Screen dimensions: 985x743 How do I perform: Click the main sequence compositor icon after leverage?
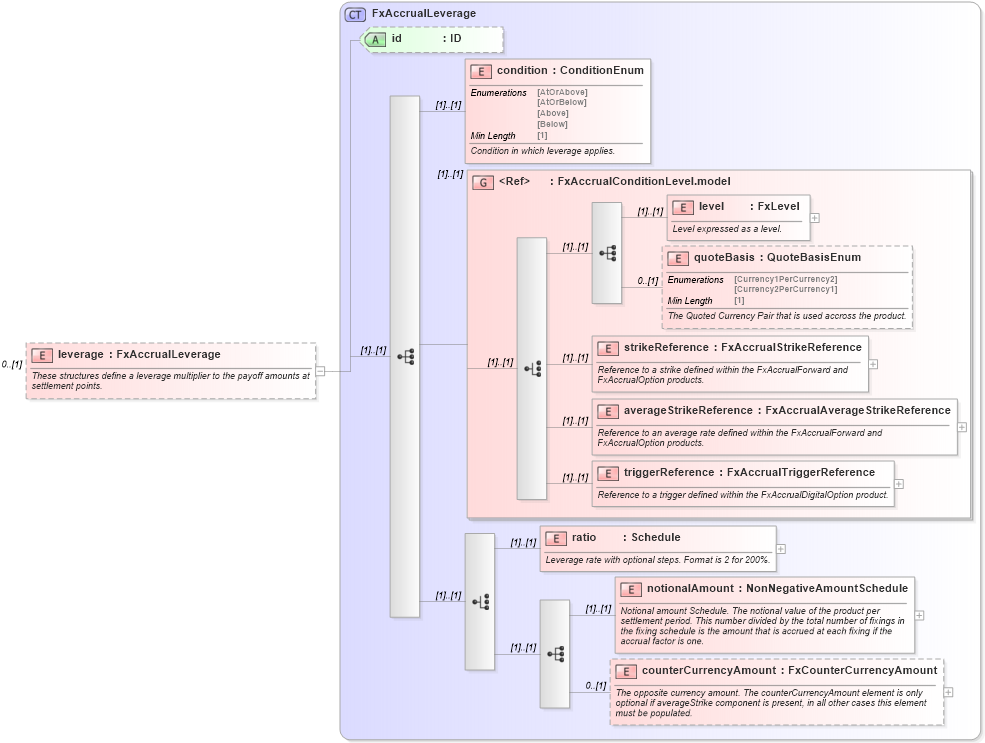405,357
